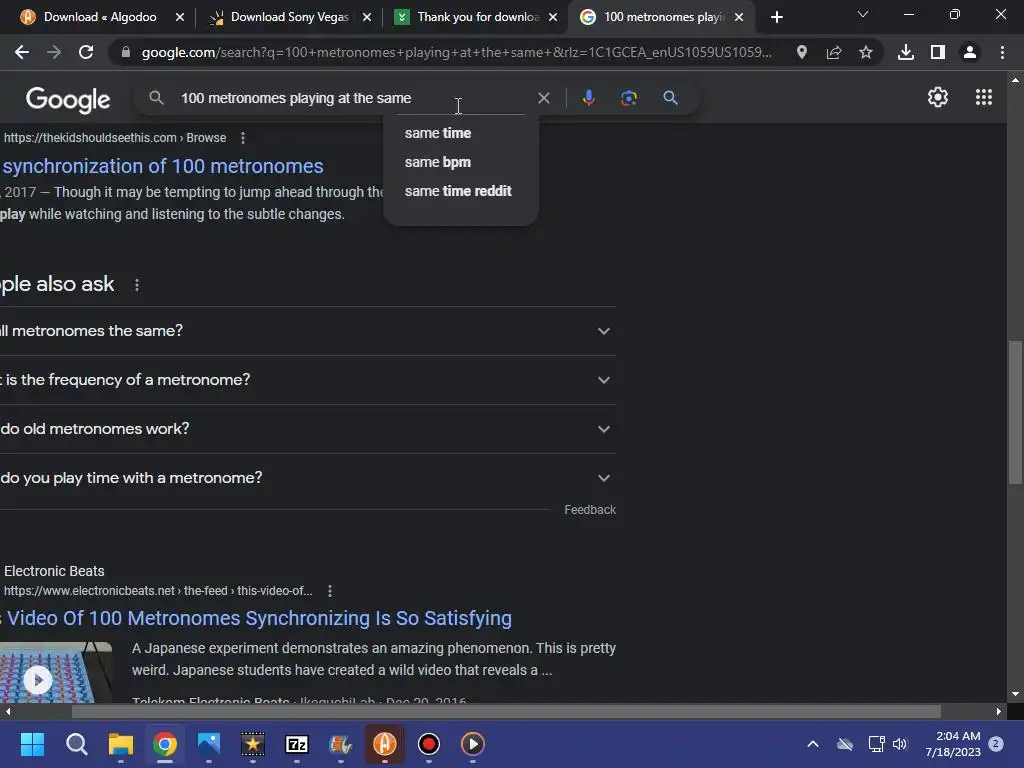Expand 'play time with a metronome?' question
The height and width of the screenshot is (768, 1024).
[x=308, y=478]
